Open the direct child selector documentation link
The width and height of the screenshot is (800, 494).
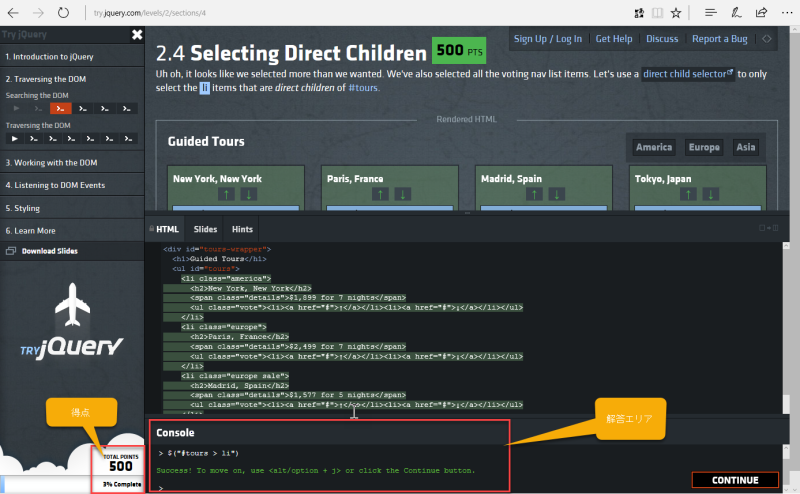688,74
